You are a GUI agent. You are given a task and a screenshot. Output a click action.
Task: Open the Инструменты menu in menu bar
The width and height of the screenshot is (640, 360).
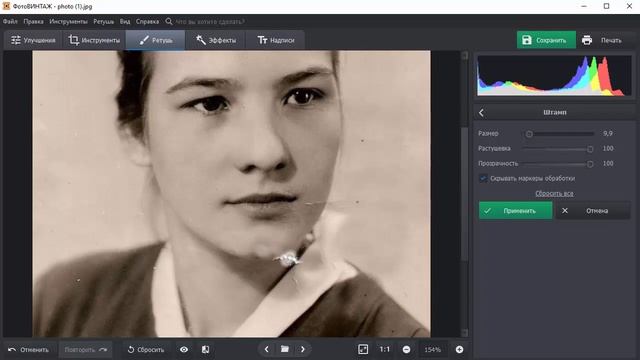coord(69,22)
